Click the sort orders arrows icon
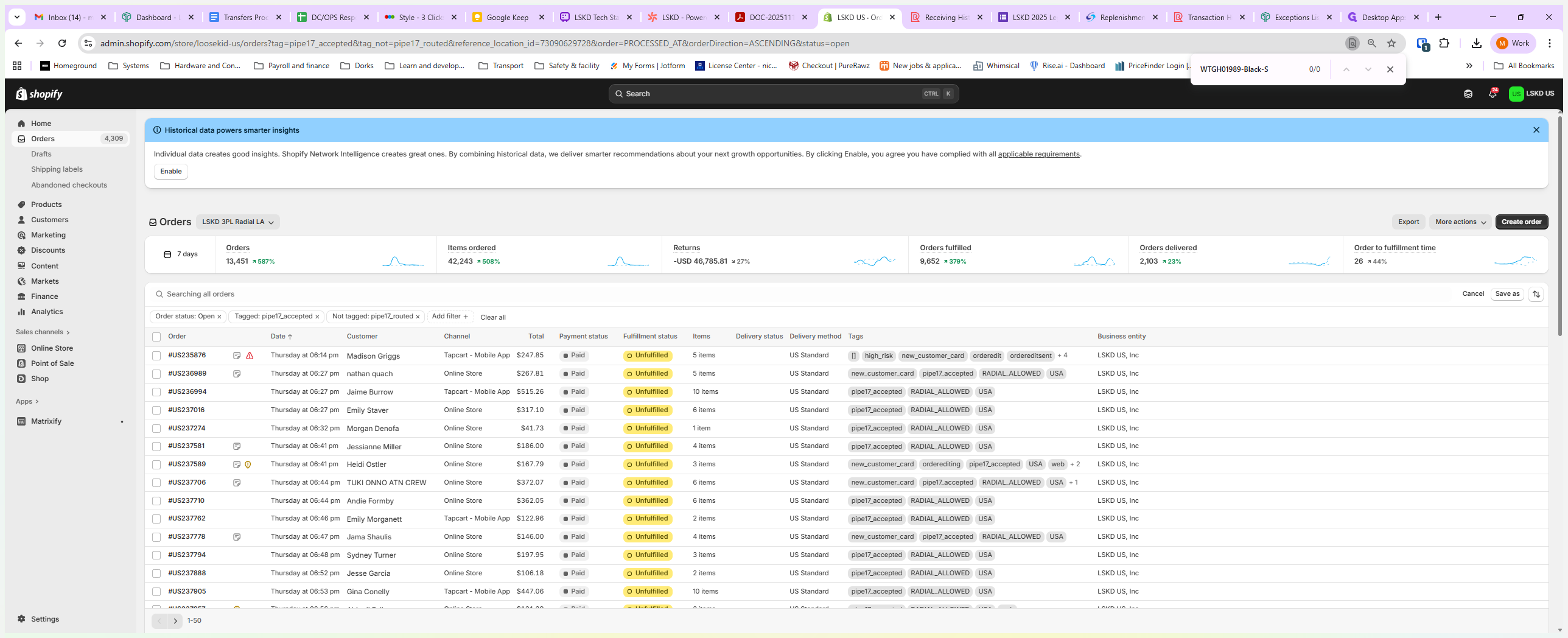This screenshot has width=1568, height=638. [1536, 294]
